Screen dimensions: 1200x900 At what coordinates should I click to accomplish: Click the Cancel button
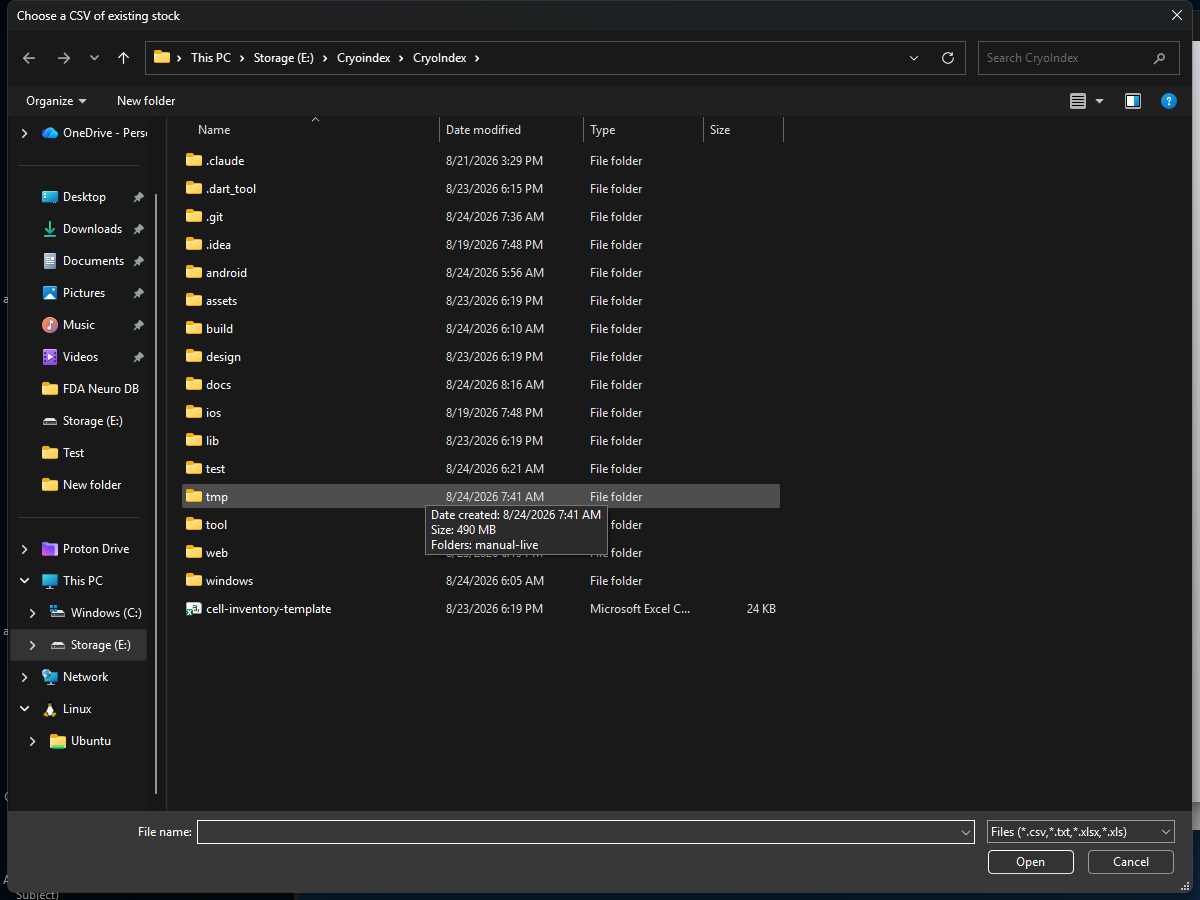click(1130, 862)
